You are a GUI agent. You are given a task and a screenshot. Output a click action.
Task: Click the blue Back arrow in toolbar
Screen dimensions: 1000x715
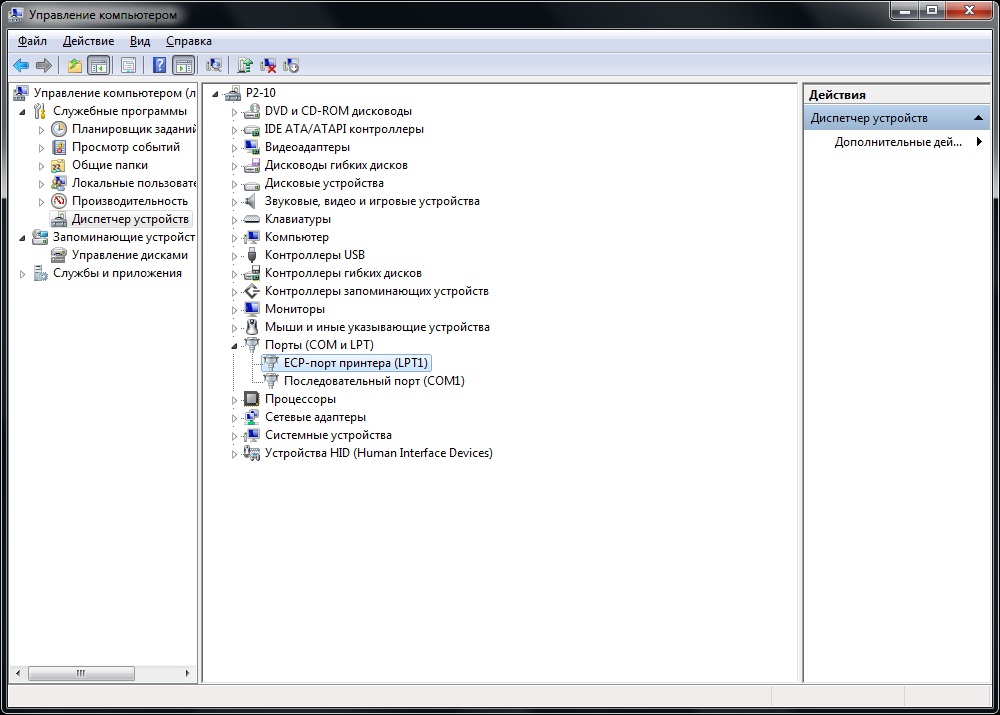[x=21, y=65]
